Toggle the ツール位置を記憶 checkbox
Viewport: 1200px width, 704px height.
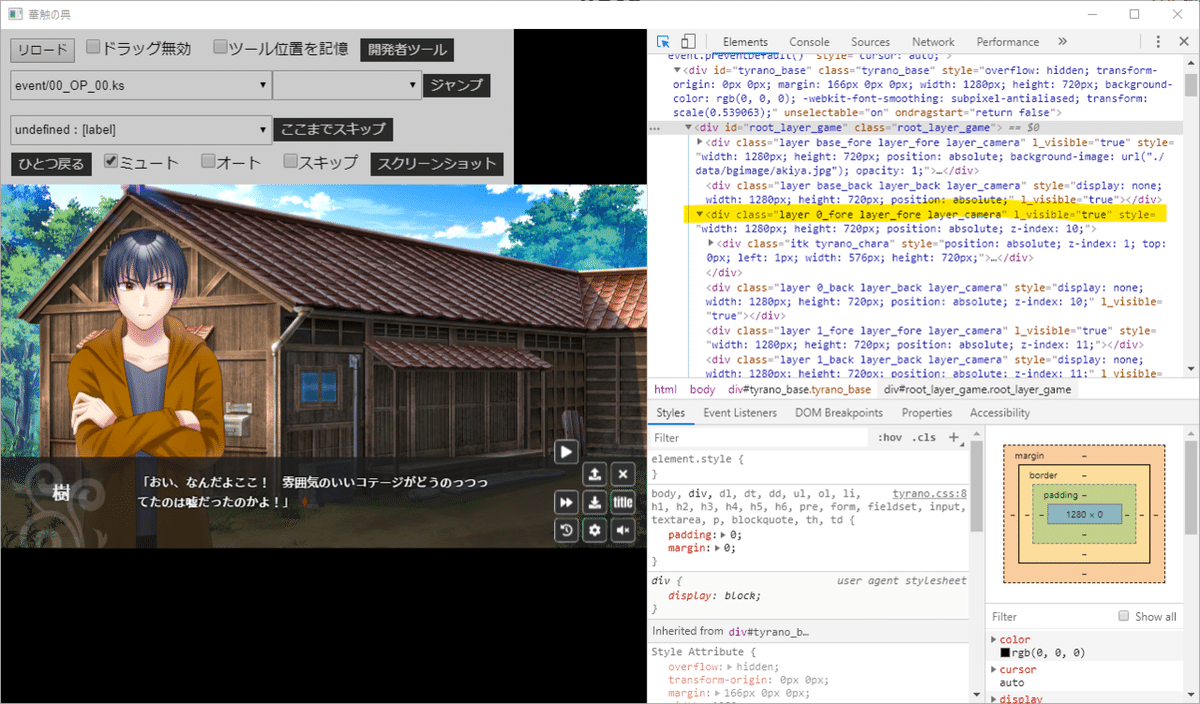click(x=221, y=47)
